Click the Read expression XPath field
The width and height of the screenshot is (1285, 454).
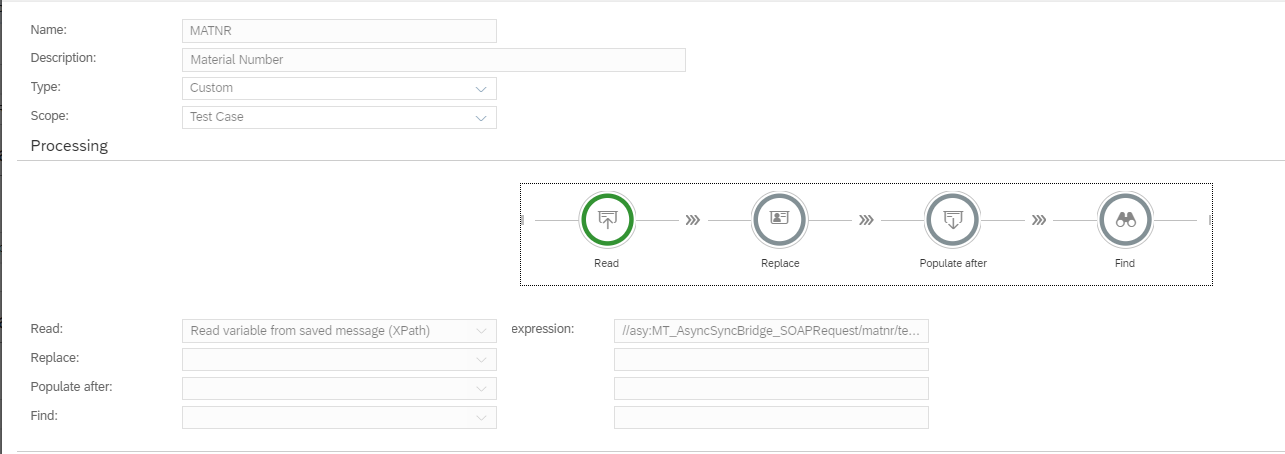tap(771, 331)
